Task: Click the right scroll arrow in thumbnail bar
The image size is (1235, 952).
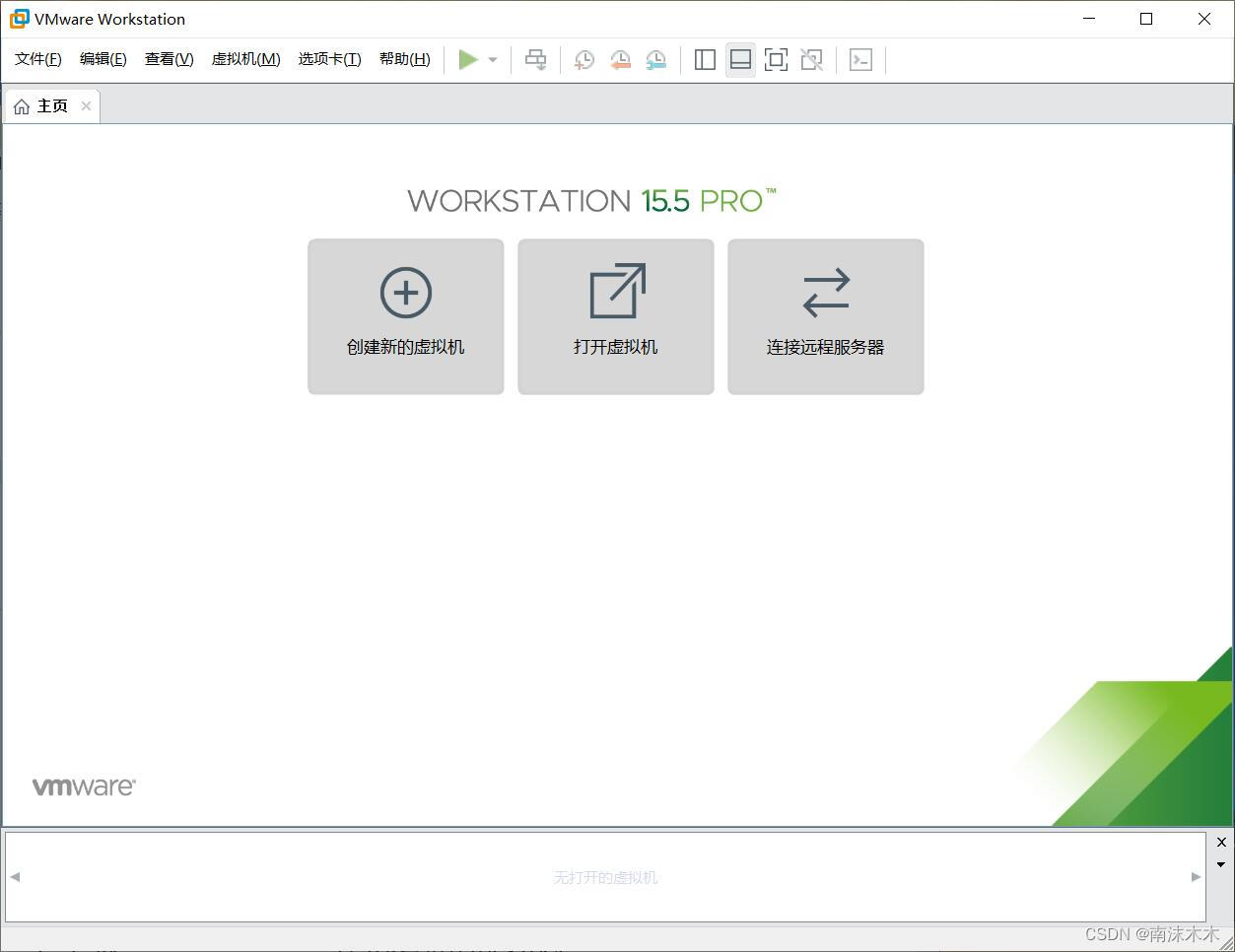Action: 1196,876
